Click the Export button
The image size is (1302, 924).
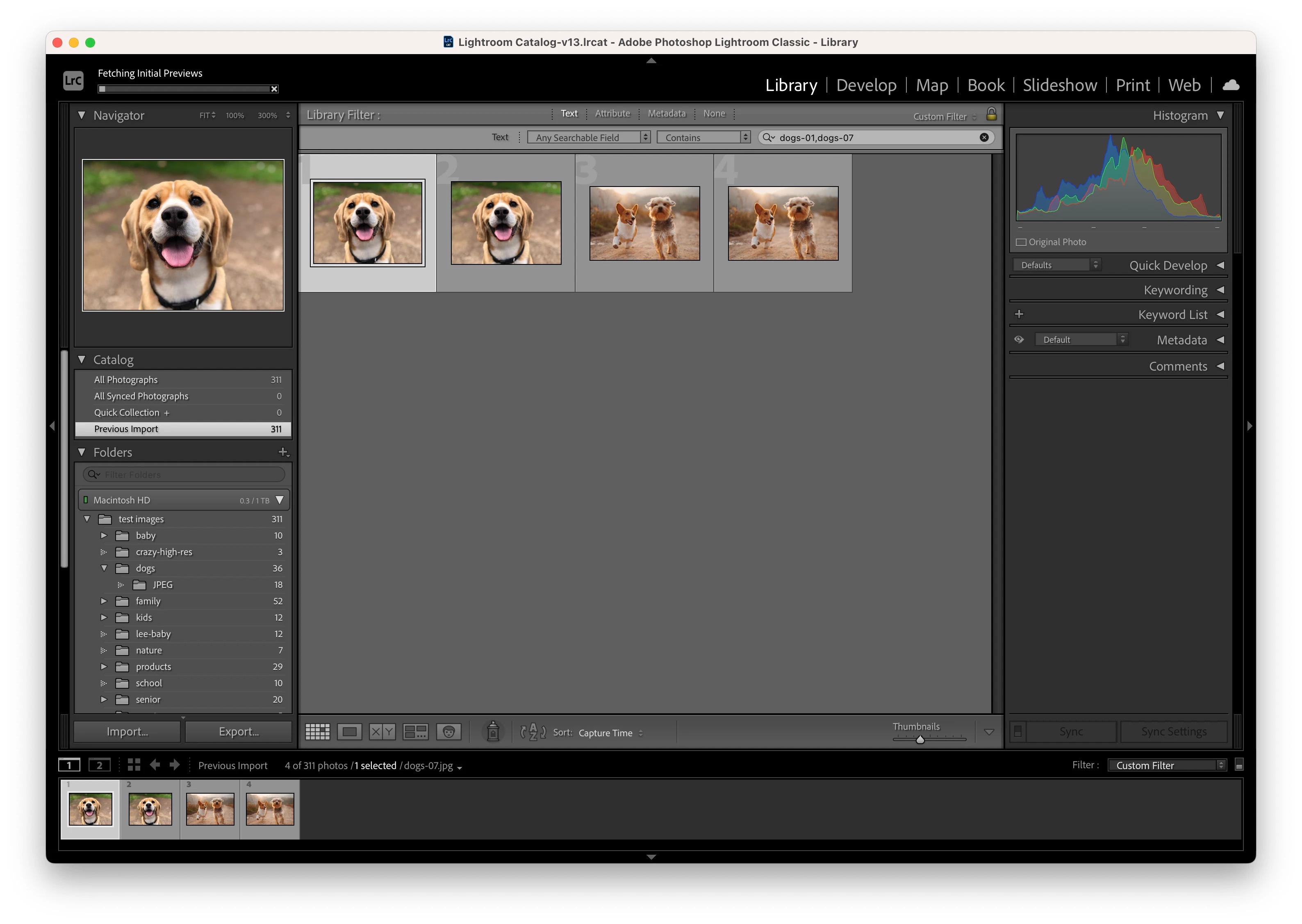[239, 732]
